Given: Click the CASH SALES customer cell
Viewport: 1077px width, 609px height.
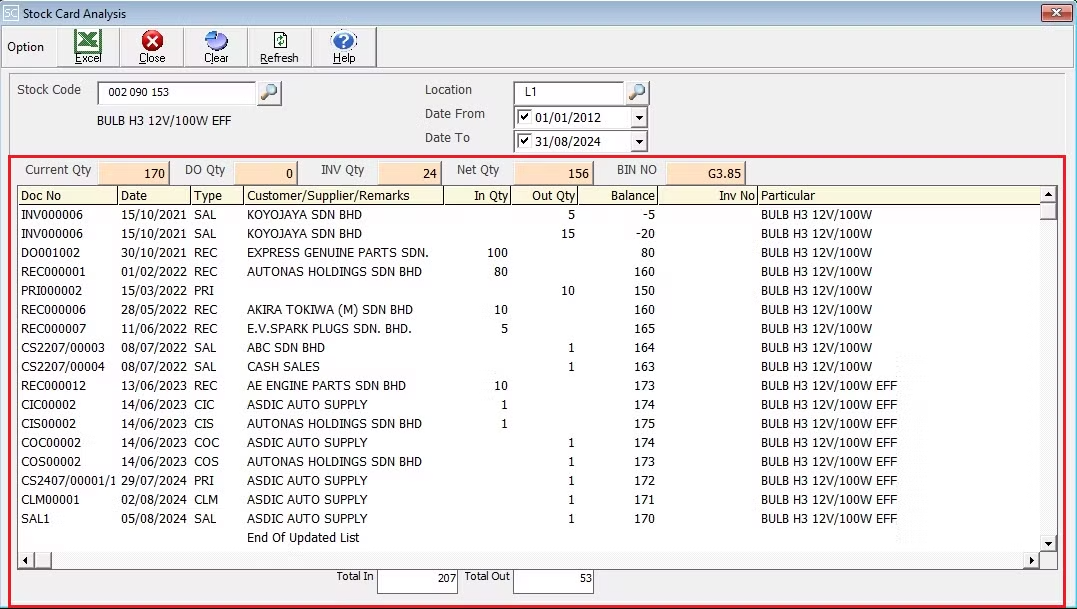Looking at the screenshot, I should (x=283, y=367).
